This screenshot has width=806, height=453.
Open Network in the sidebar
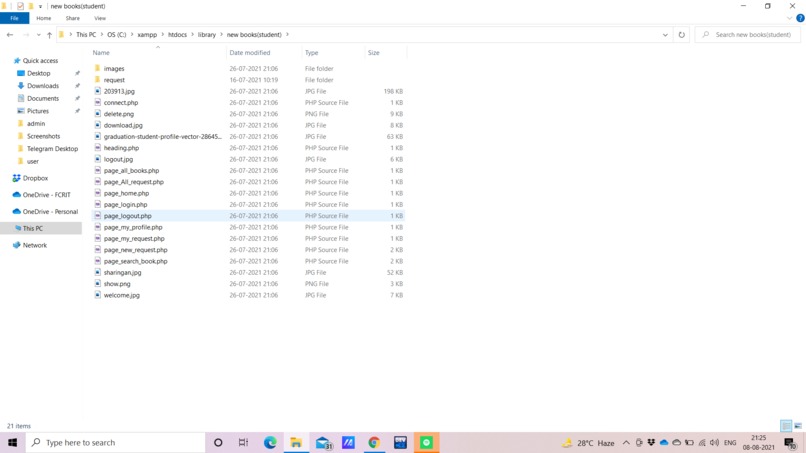coord(34,245)
